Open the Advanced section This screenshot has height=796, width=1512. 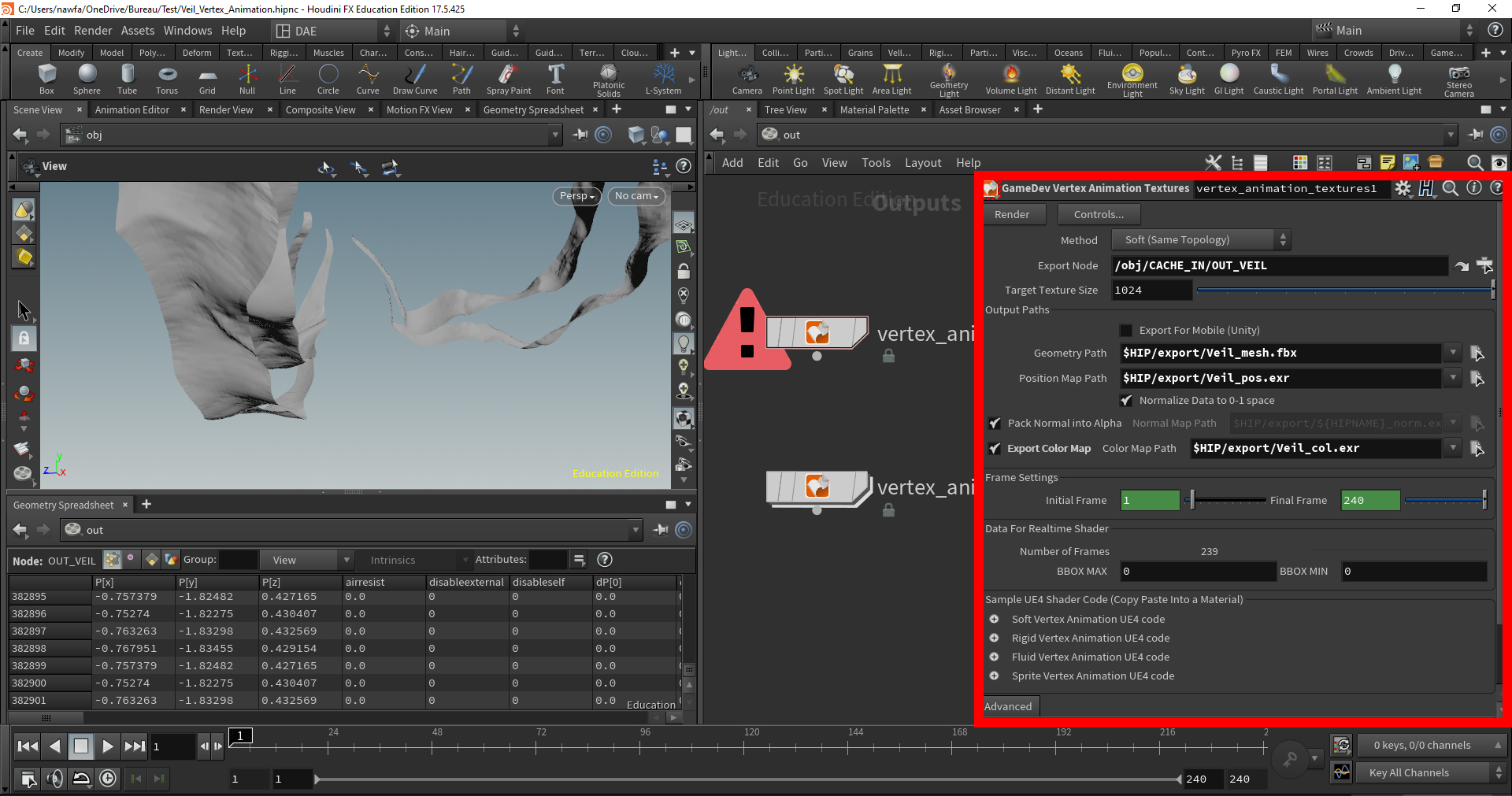tap(1008, 707)
